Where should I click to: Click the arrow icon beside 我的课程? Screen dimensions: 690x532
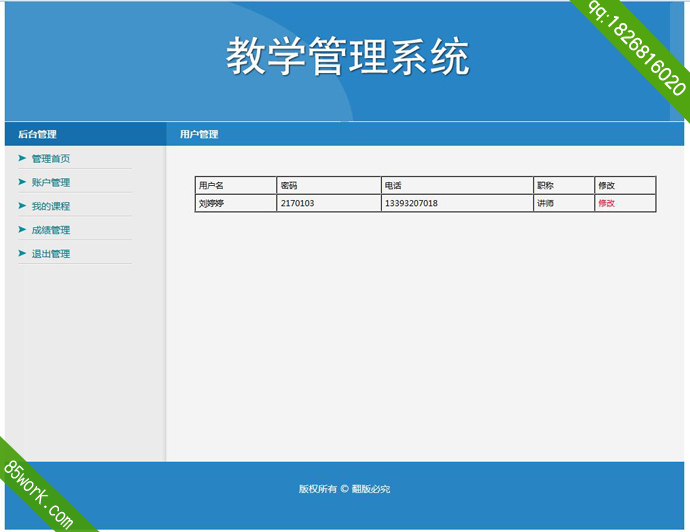coord(22,206)
